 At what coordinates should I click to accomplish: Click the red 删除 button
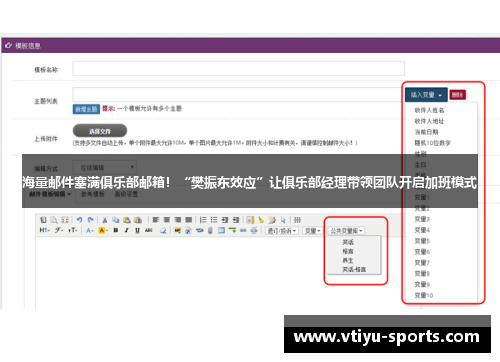click(457, 95)
